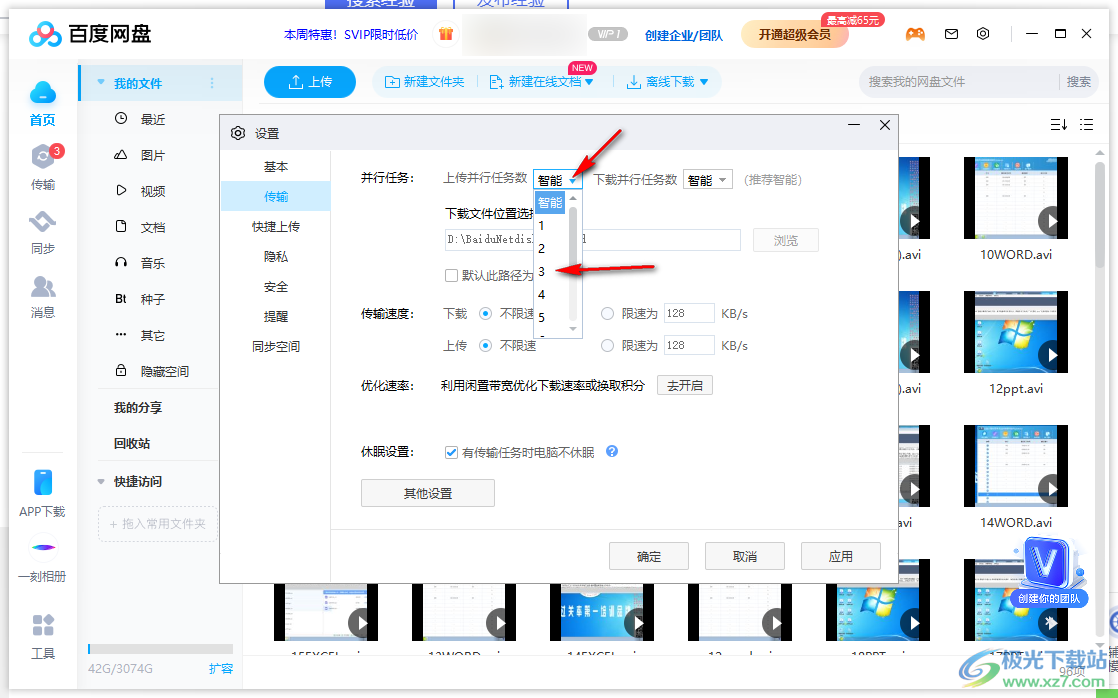Collapse 我的文件 tree section

click(101, 83)
